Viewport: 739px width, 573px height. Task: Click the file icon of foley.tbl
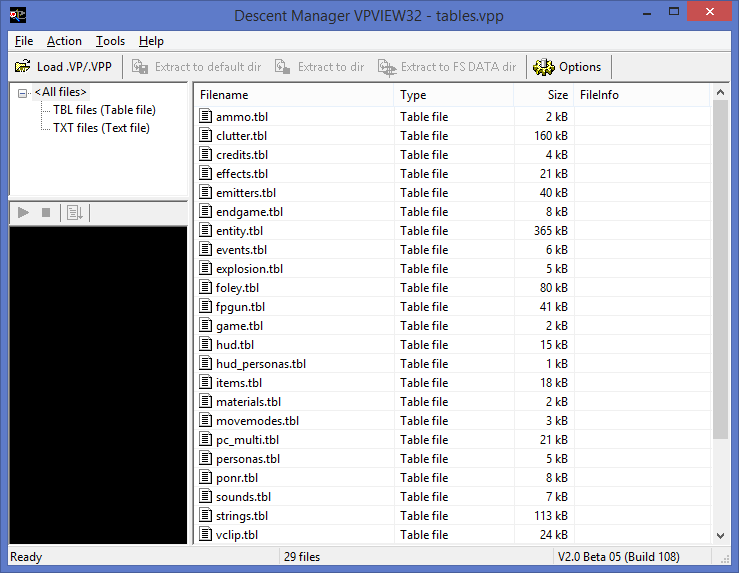205,287
